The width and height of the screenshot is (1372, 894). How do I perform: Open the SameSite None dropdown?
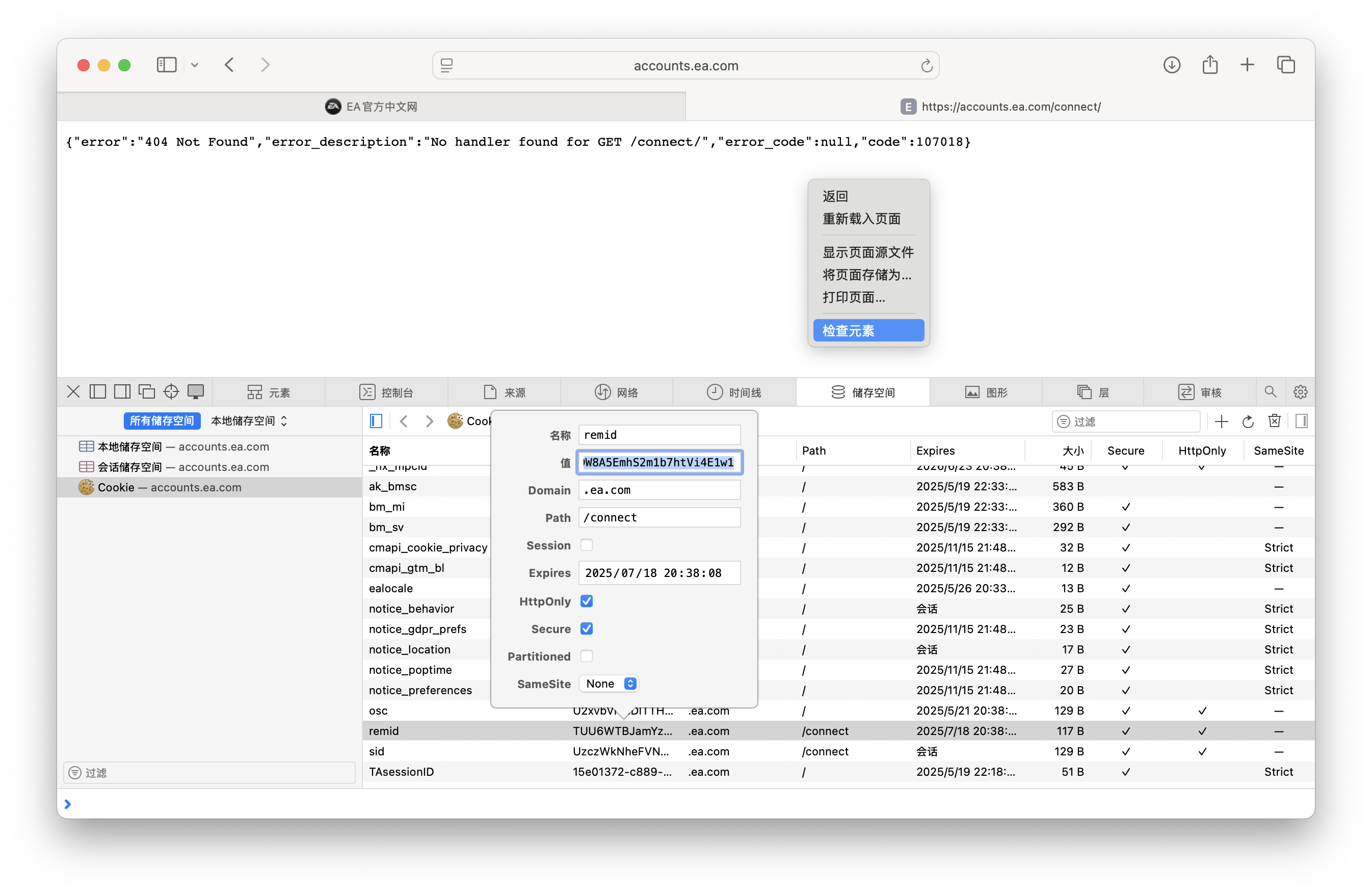[x=610, y=683]
